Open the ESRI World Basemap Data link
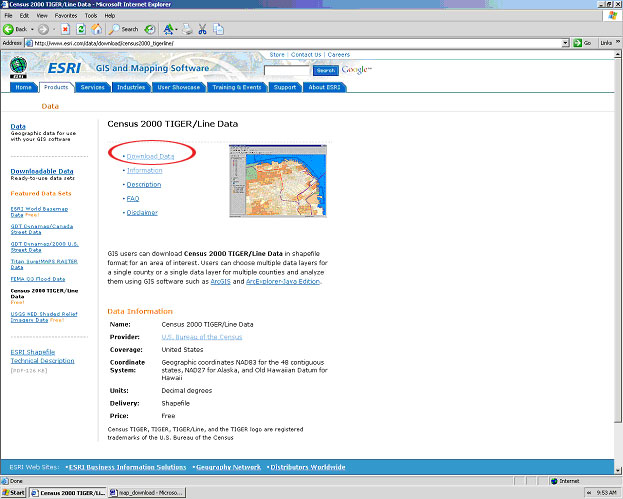 39,212
